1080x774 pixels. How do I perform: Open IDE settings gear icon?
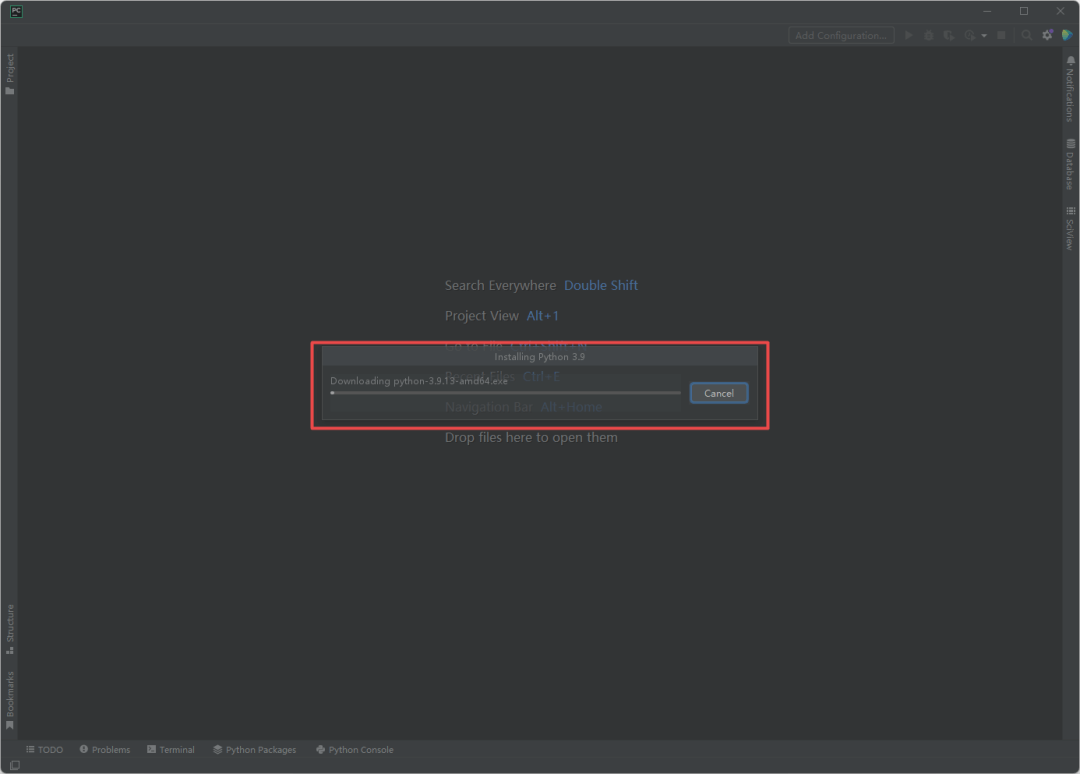coord(1047,35)
